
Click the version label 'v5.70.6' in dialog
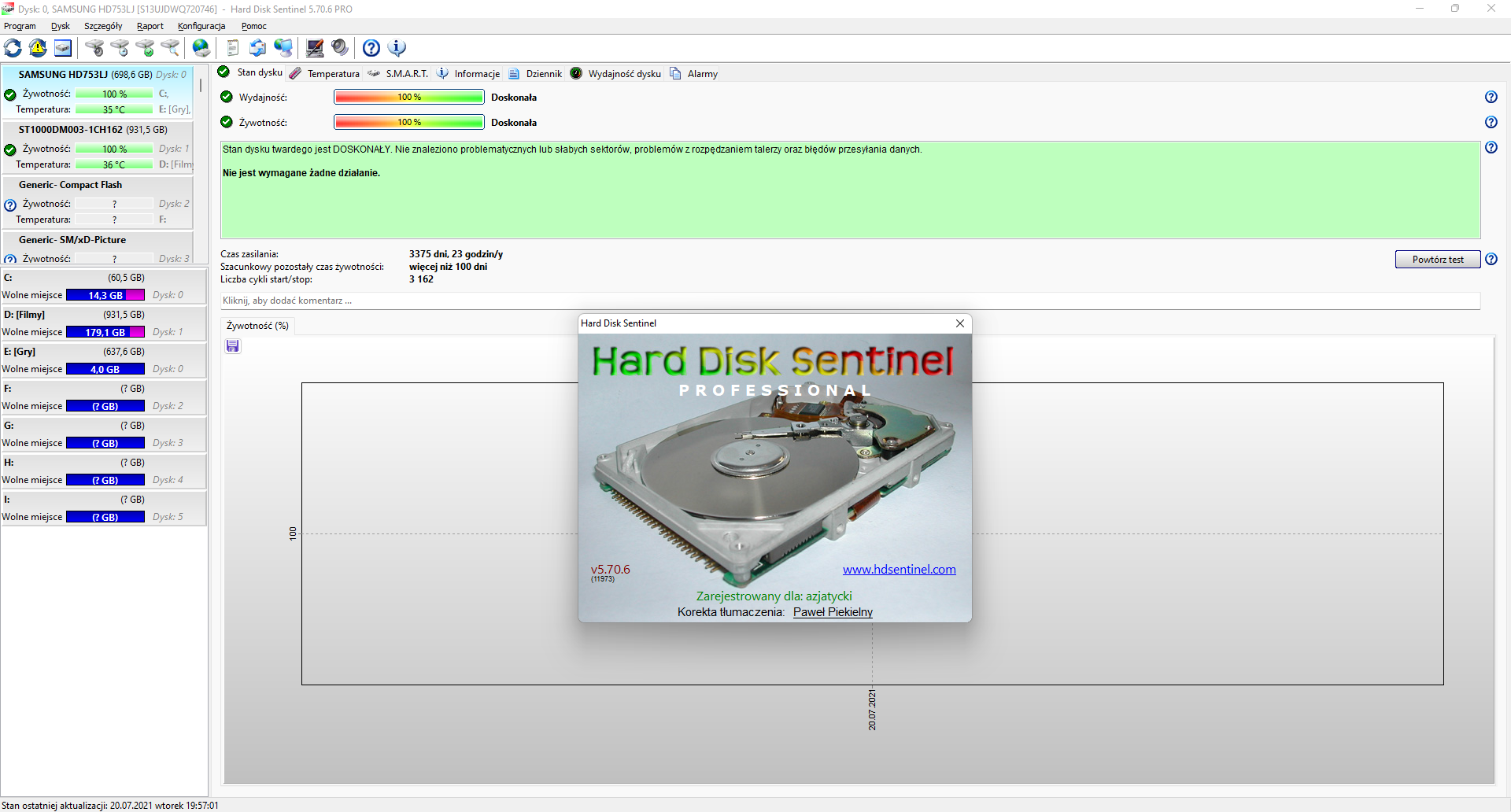pos(611,570)
